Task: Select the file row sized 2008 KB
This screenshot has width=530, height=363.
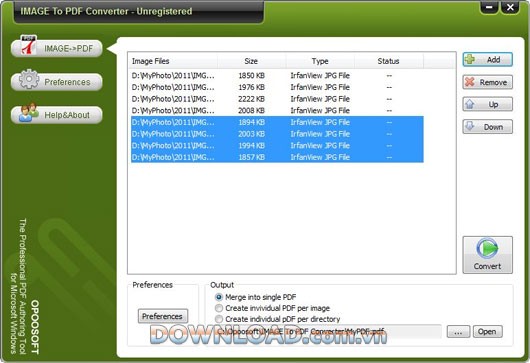Action: pyautogui.click(x=277, y=111)
